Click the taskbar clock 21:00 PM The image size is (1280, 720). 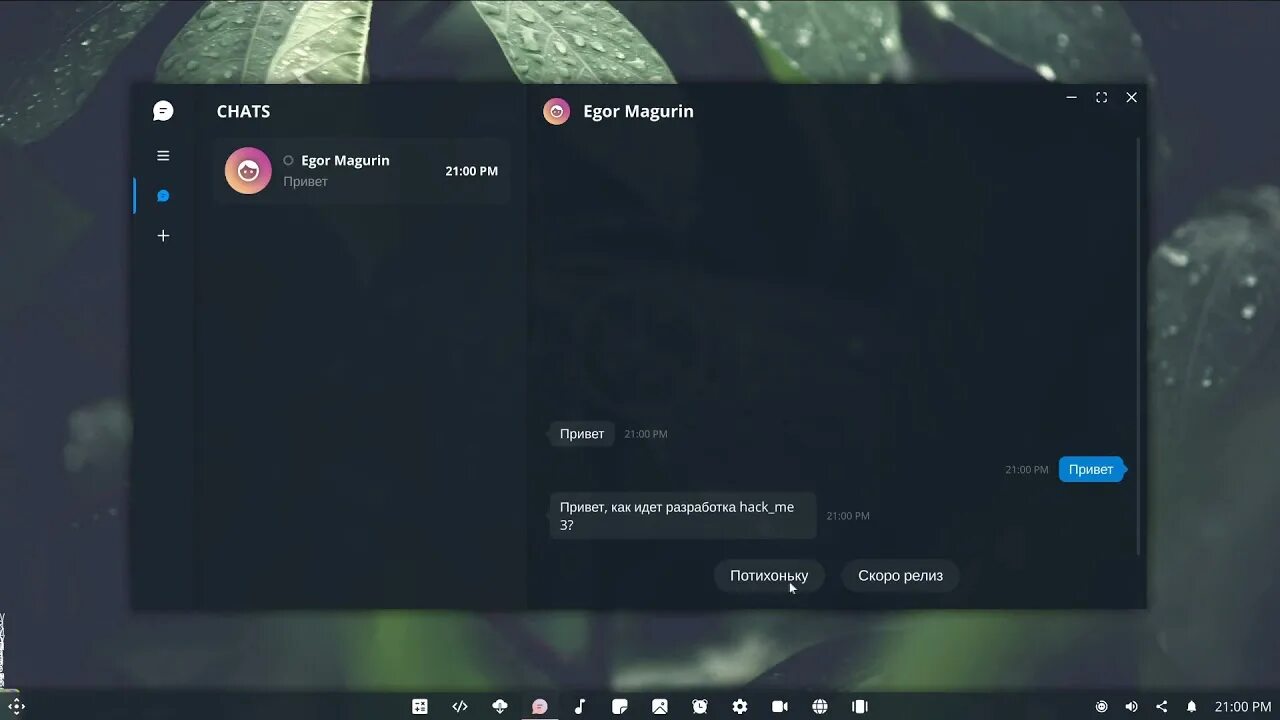1243,706
